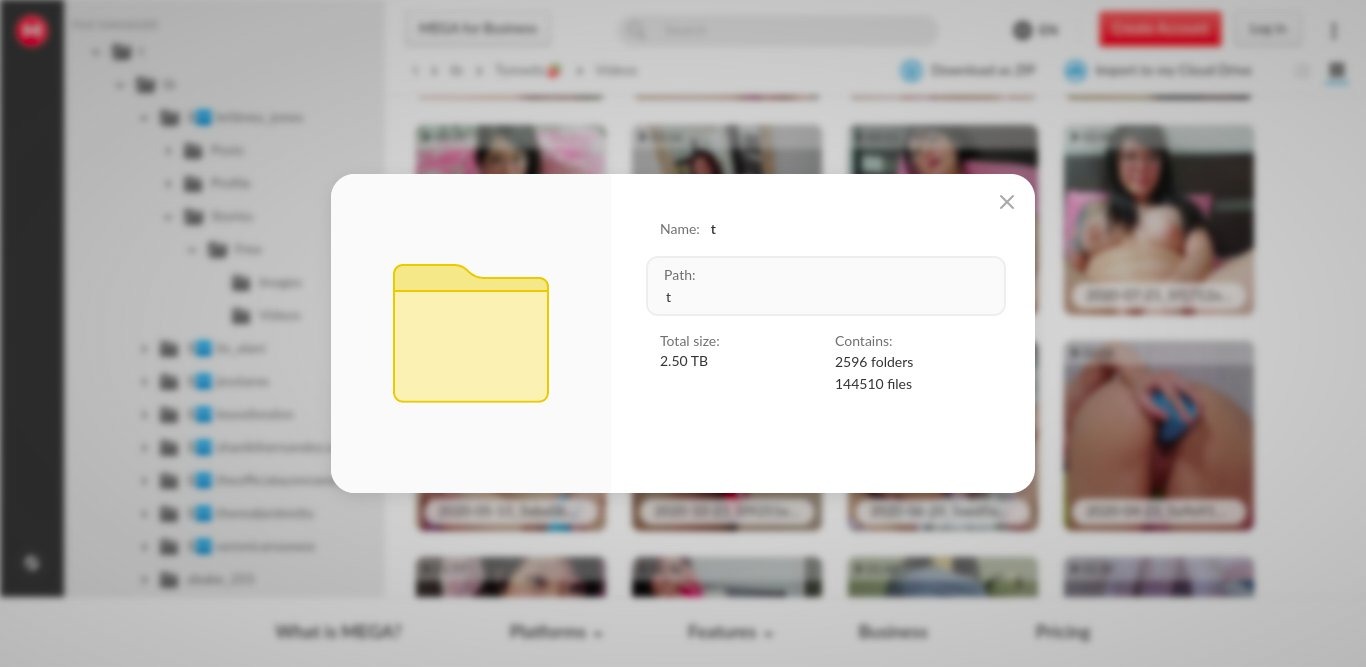Click the Path field in the dialog
The image size is (1366, 667).
826,286
